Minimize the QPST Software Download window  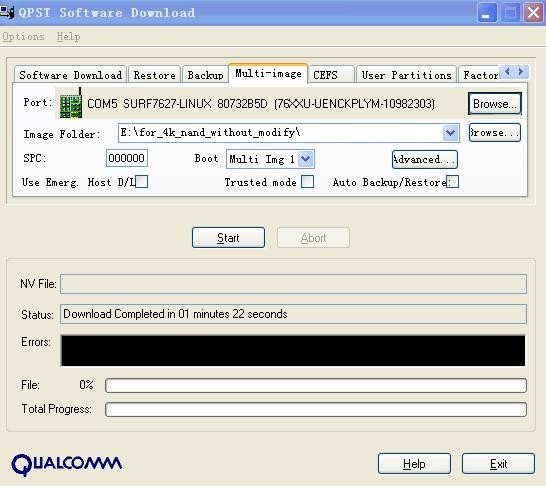pos(486,13)
